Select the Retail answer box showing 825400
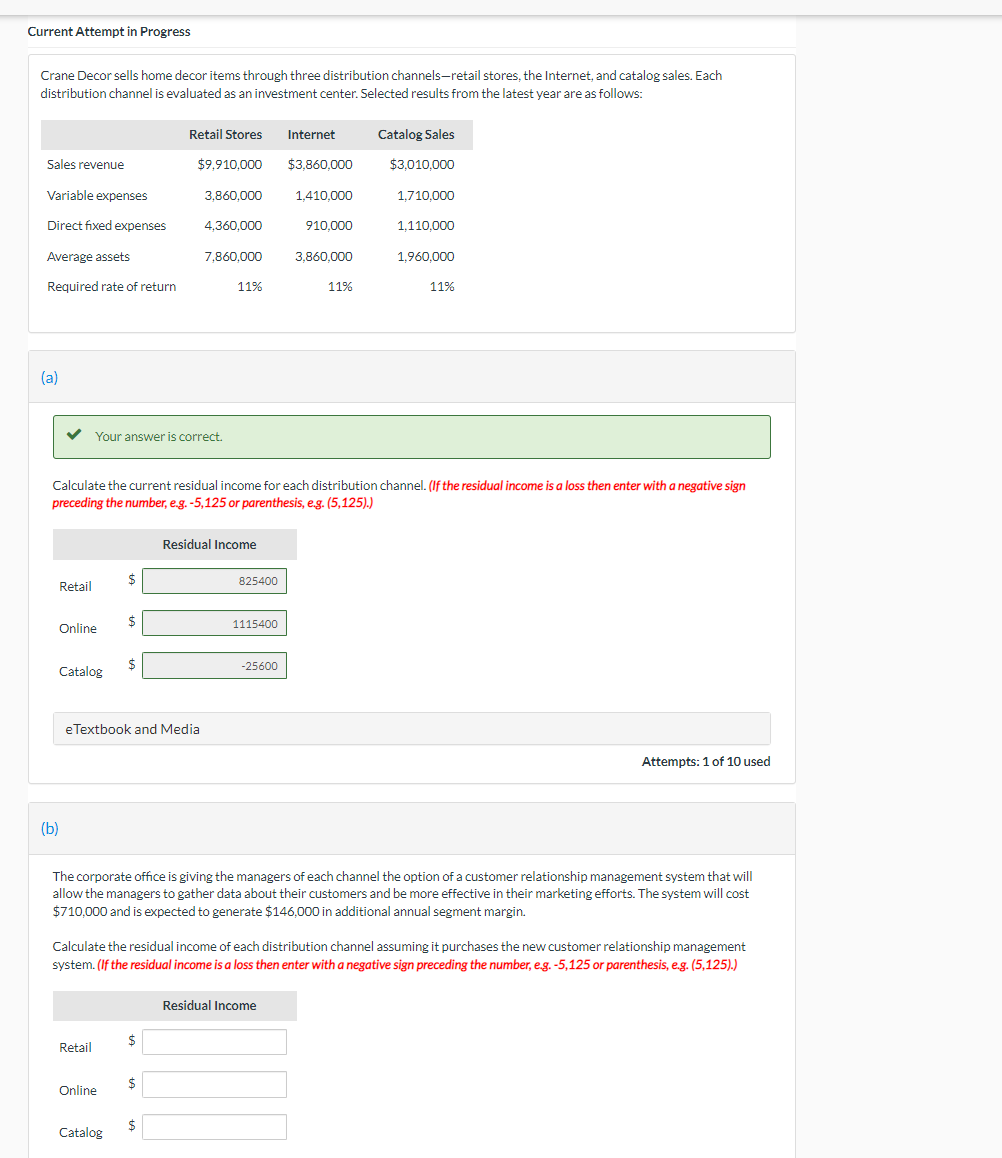Image resolution: width=1002 pixels, height=1158 pixels. point(214,581)
